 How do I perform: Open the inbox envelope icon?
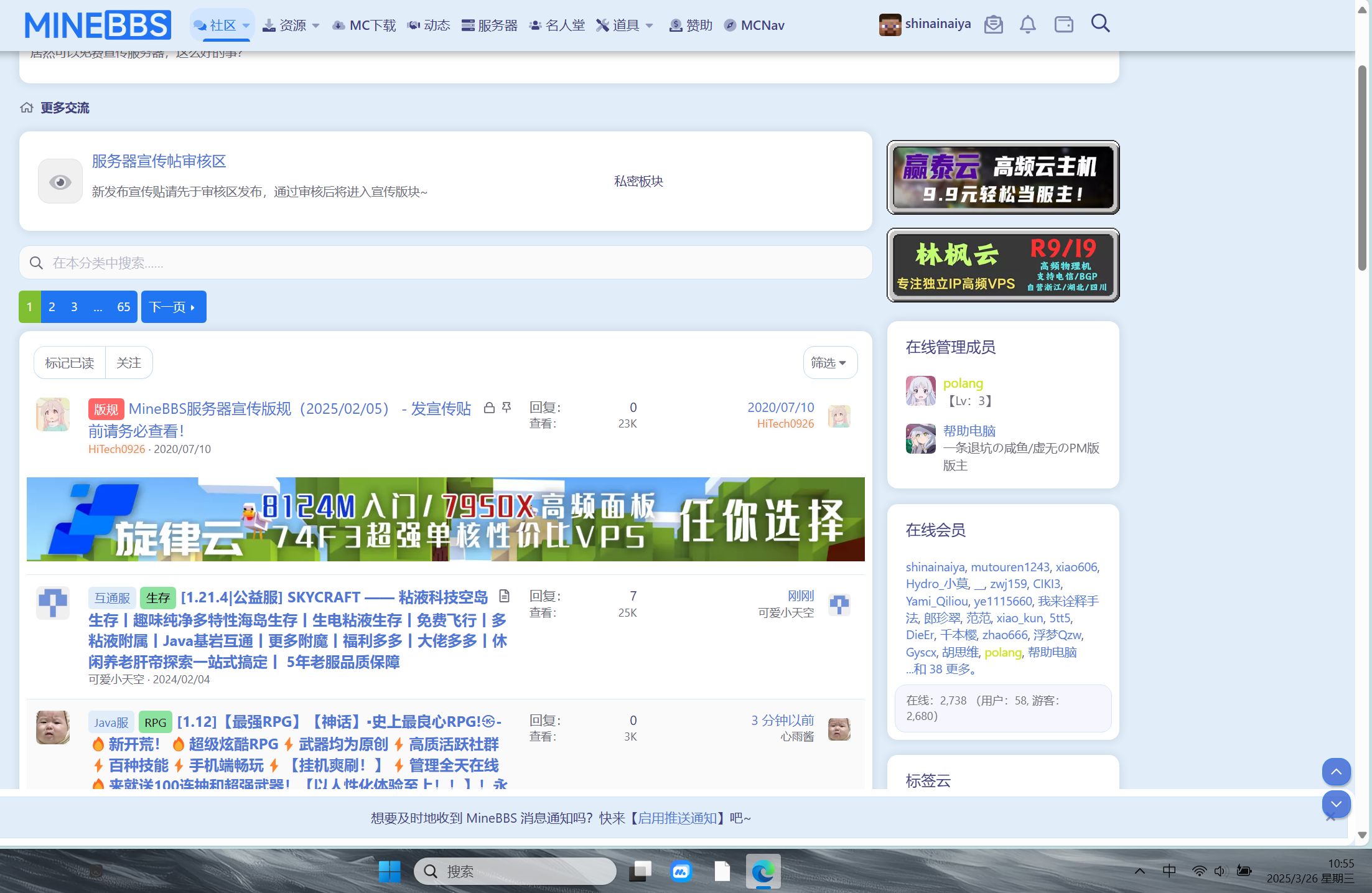tap(994, 24)
